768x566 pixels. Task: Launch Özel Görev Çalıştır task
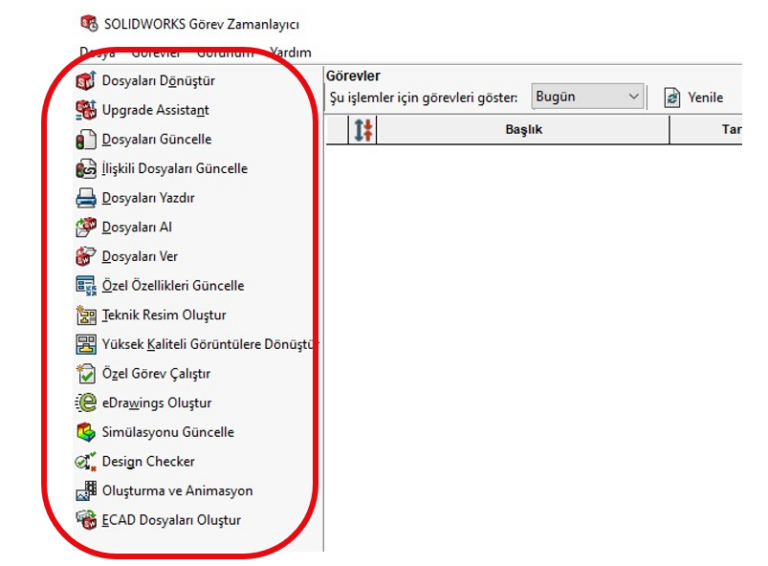(x=155, y=374)
